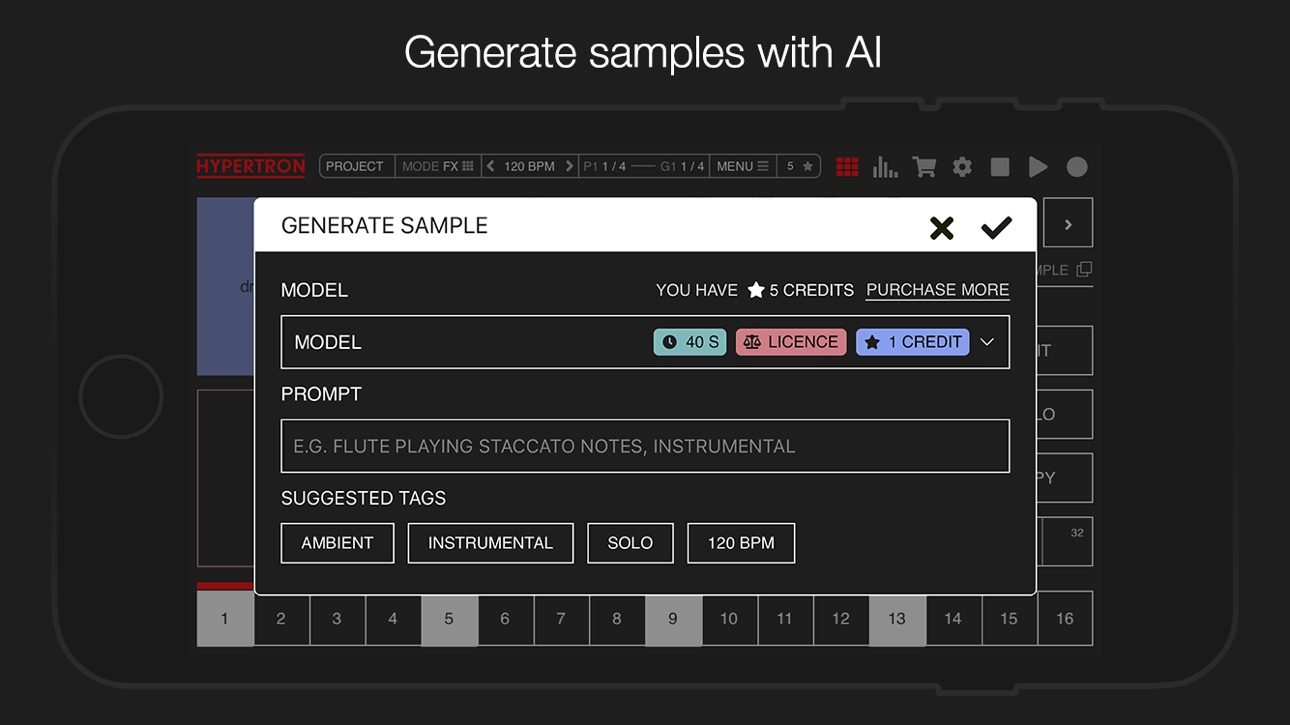Toggle sequencer step 3

point(337,619)
